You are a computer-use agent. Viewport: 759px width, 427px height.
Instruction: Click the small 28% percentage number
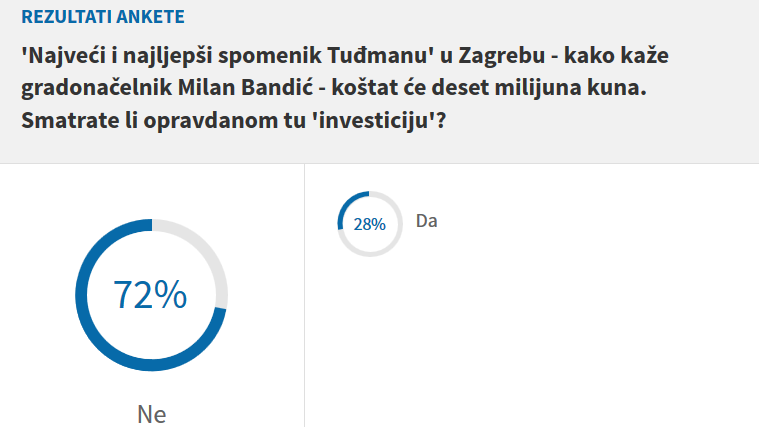tap(369, 224)
